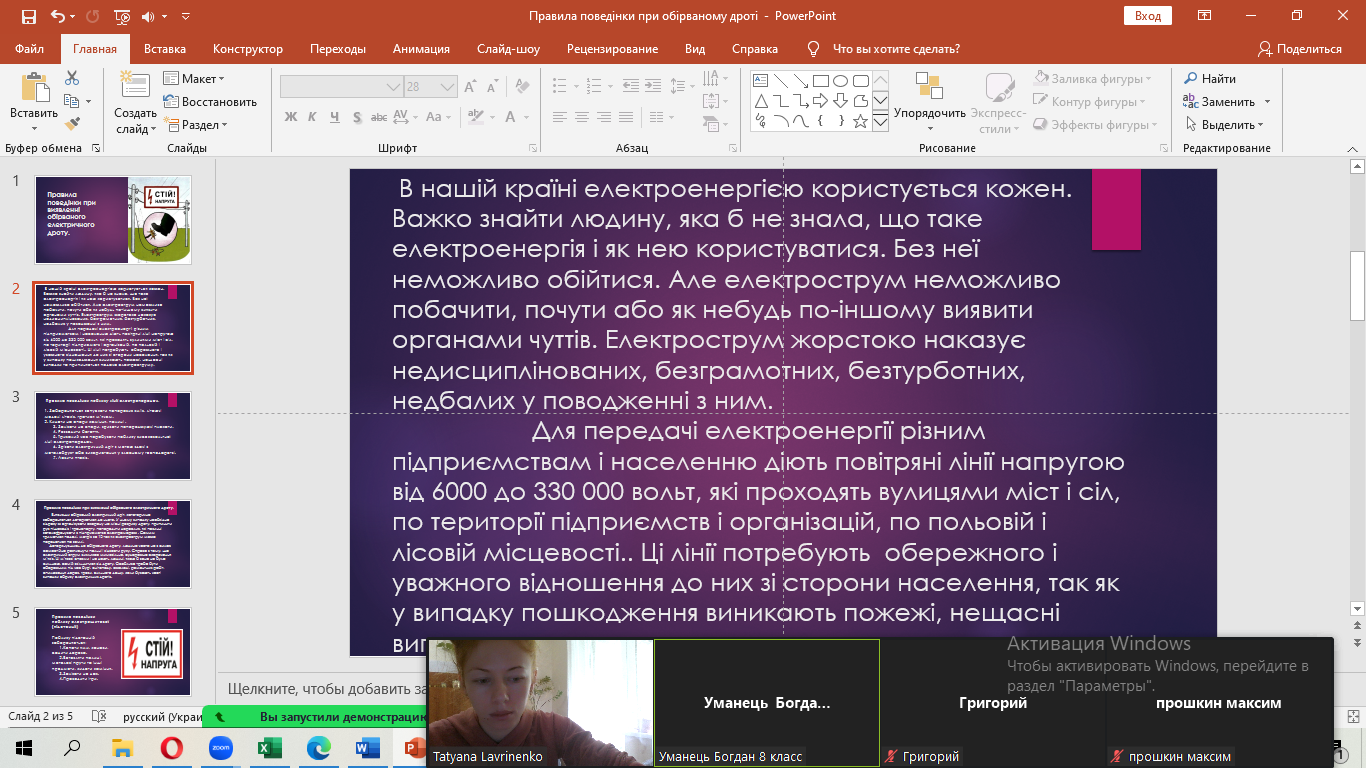
Task: Select the font color A button
Action: (x=509, y=117)
